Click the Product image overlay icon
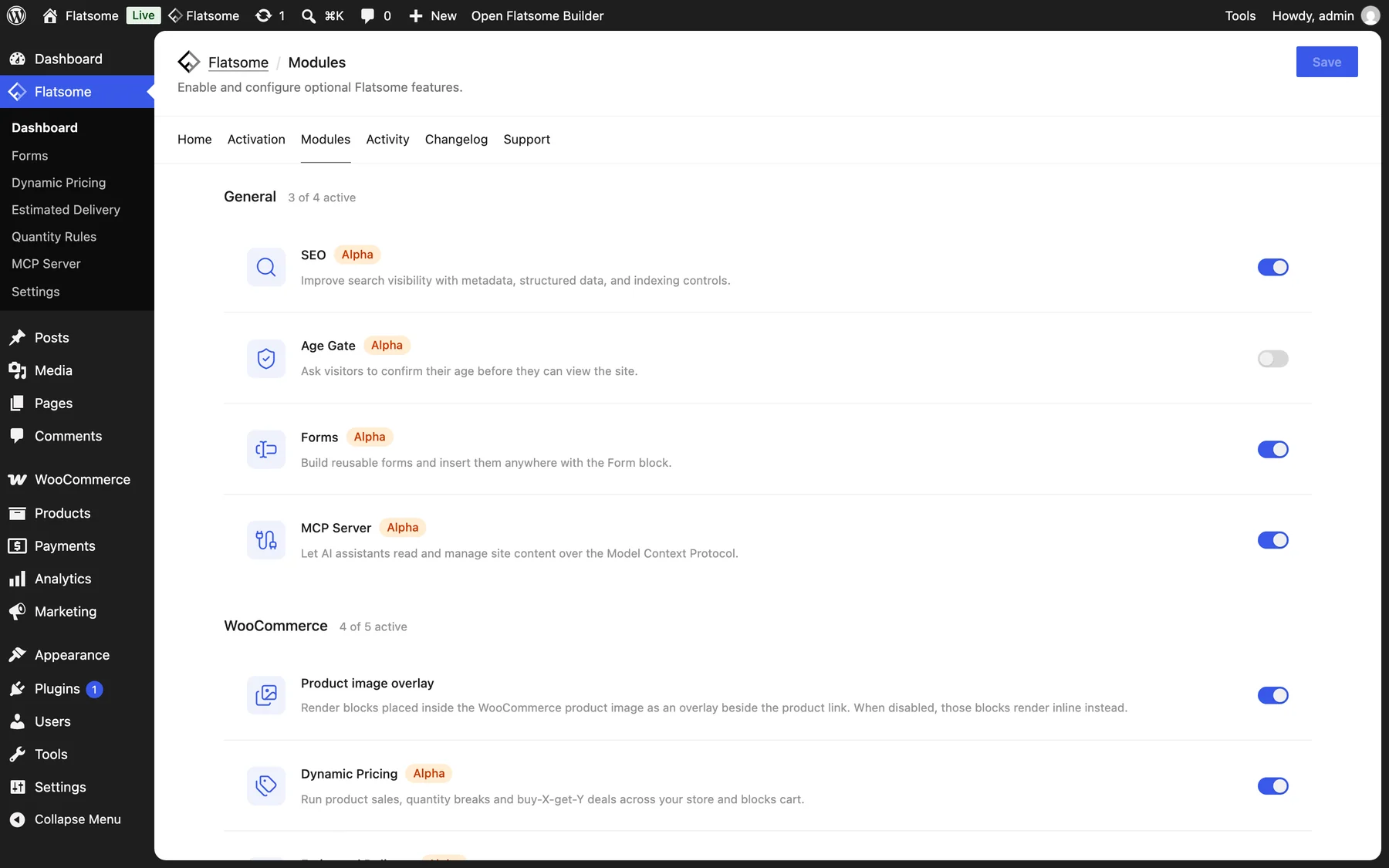Image resolution: width=1389 pixels, height=868 pixels. (266, 695)
